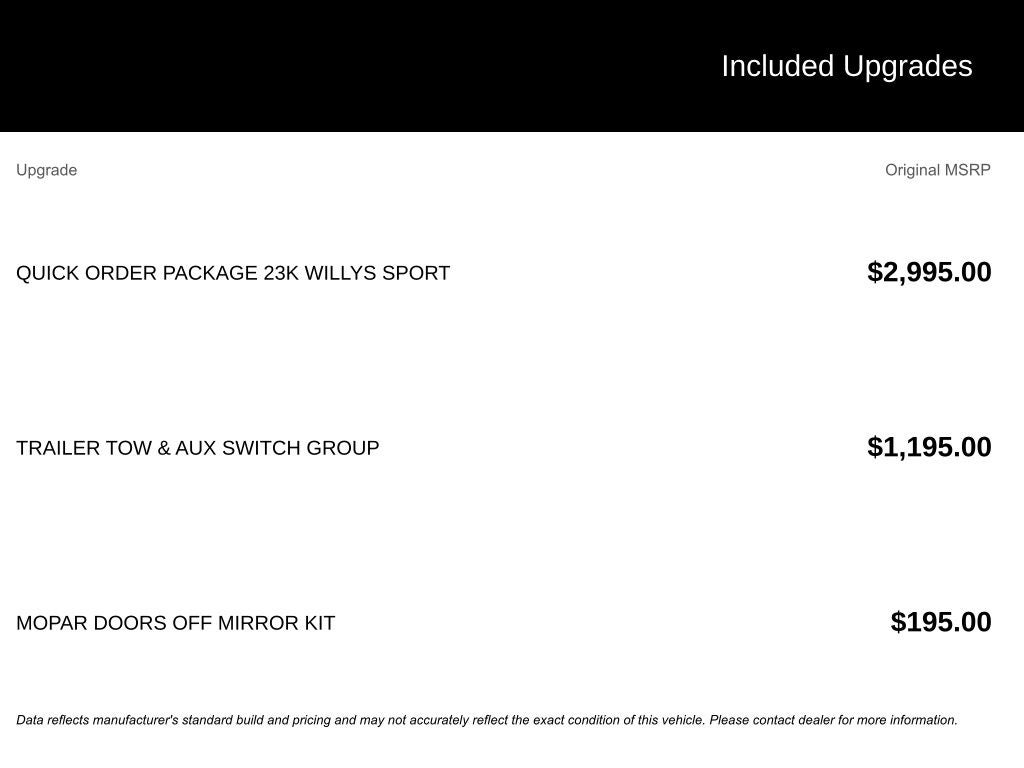Viewport: 1024px width, 768px height.
Task: Click the words TRAILER TOW
Action: click(84, 448)
